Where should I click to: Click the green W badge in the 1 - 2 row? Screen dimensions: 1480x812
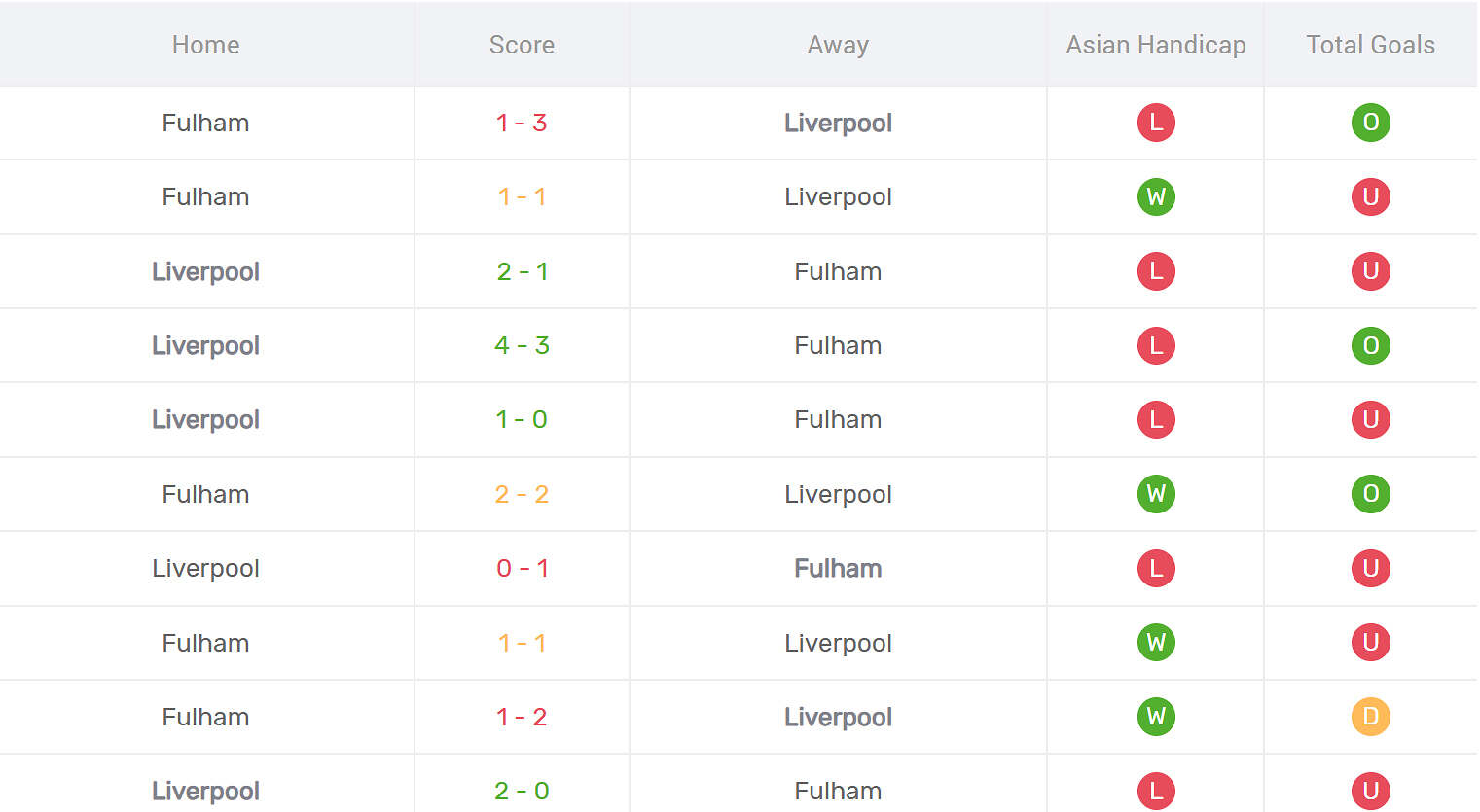[1156, 717]
